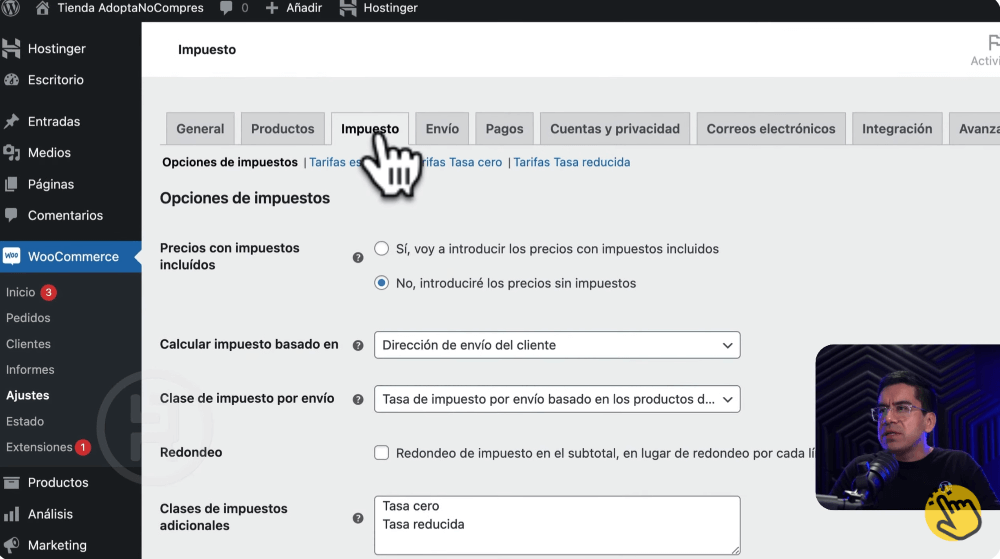The width and height of the screenshot is (1000, 559).
Task: Switch to the General tab
Action: (200, 129)
